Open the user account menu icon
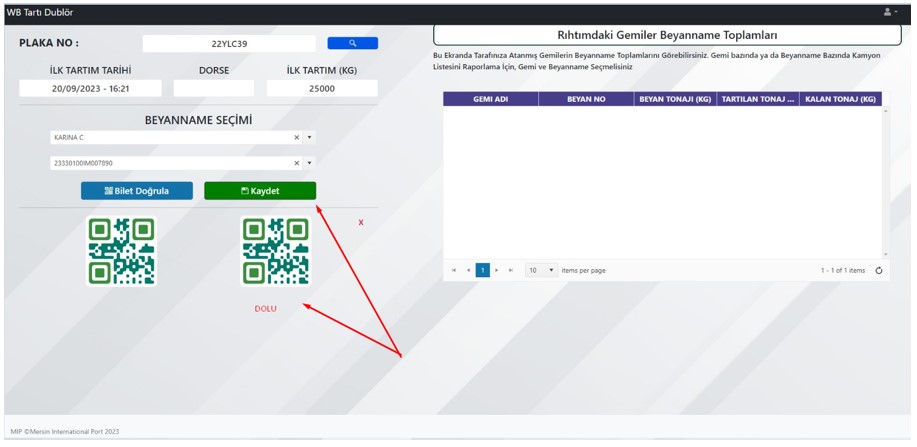 (x=887, y=12)
